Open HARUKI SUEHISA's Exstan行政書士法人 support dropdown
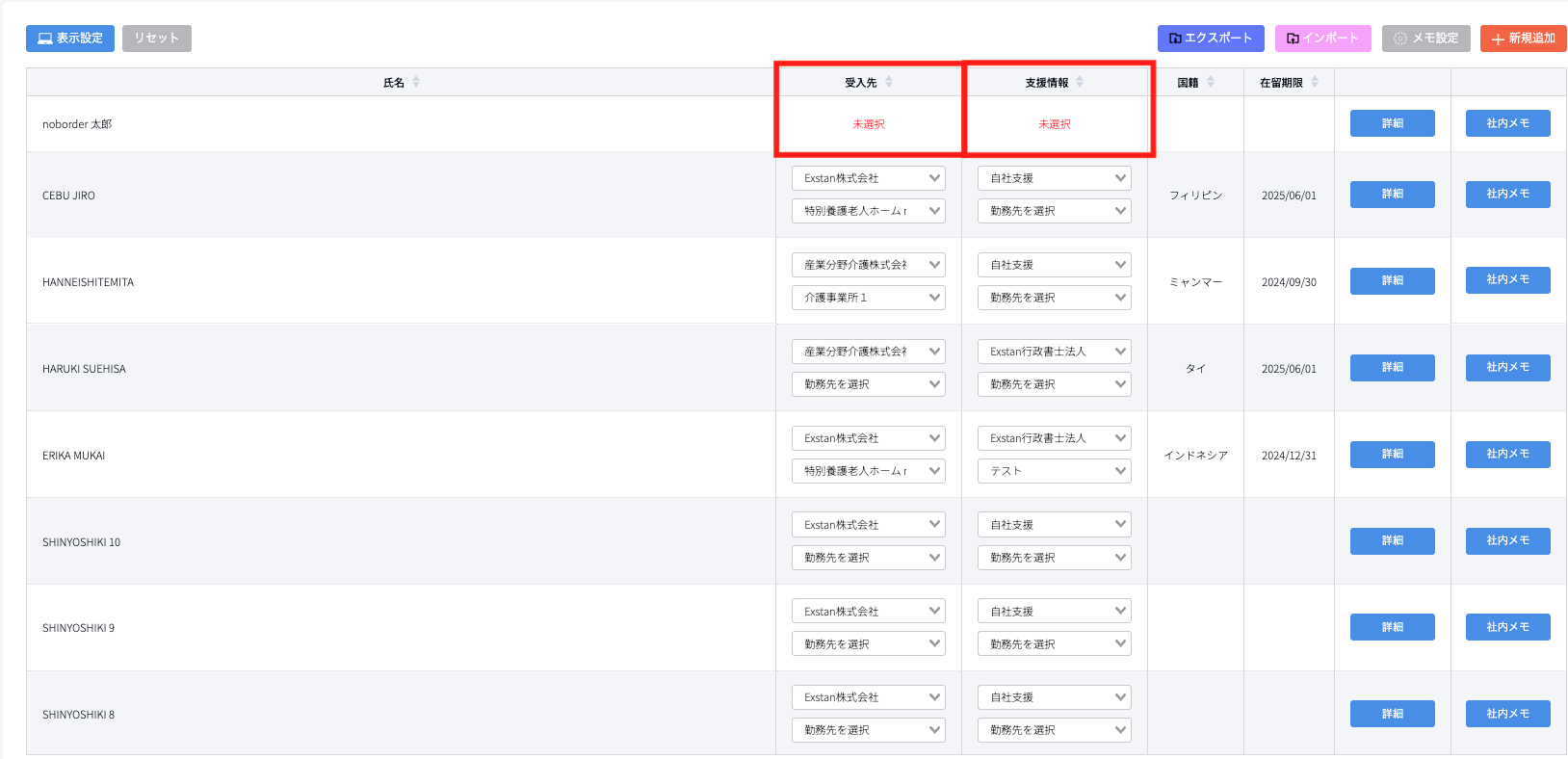 pos(1054,352)
